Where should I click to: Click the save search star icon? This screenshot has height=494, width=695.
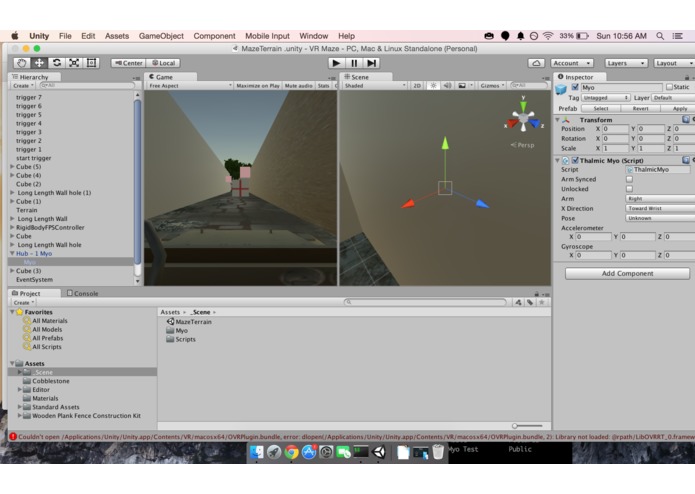[x=541, y=302]
